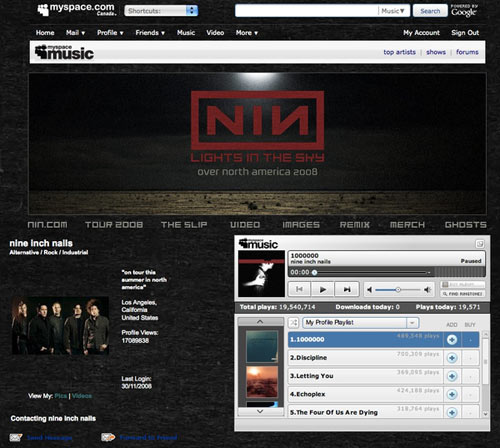The height and width of the screenshot is (448, 500).
Task: Click the loud volume speaker icon
Action: click(x=427, y=290)
